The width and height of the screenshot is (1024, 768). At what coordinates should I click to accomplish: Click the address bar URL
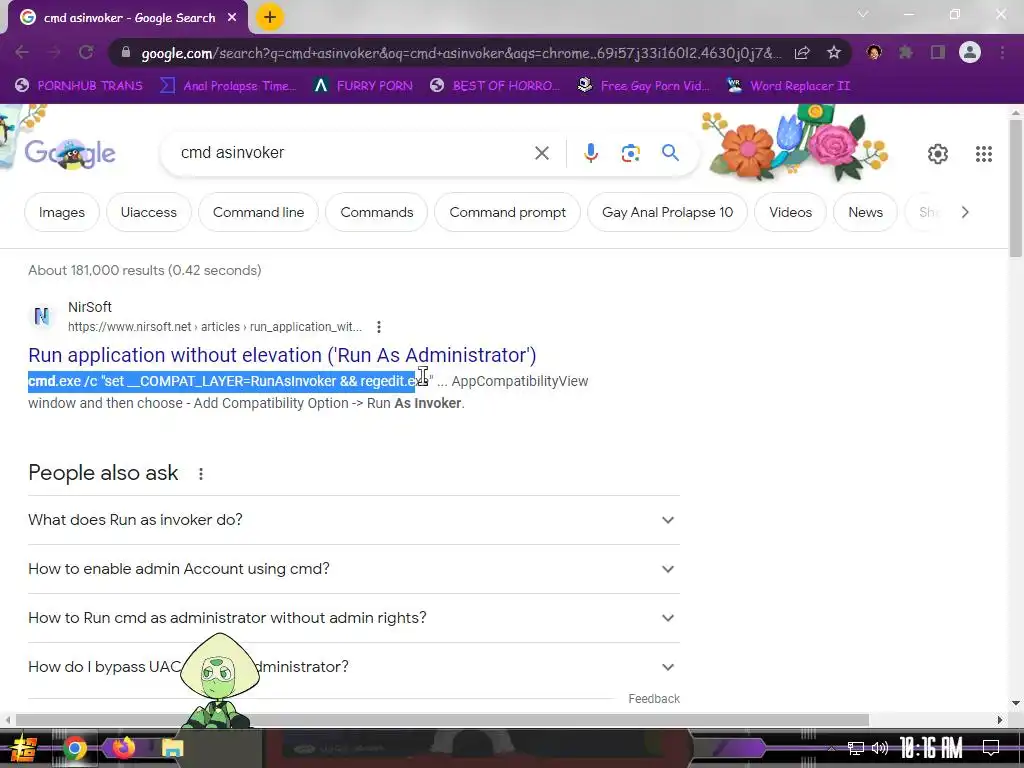coord(460,53)
